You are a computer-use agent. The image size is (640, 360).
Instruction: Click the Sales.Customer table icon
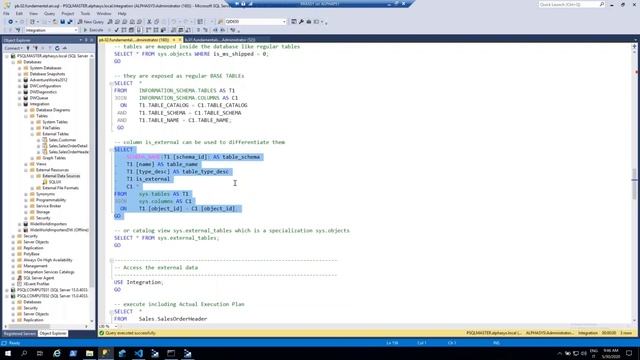point(45,140)
